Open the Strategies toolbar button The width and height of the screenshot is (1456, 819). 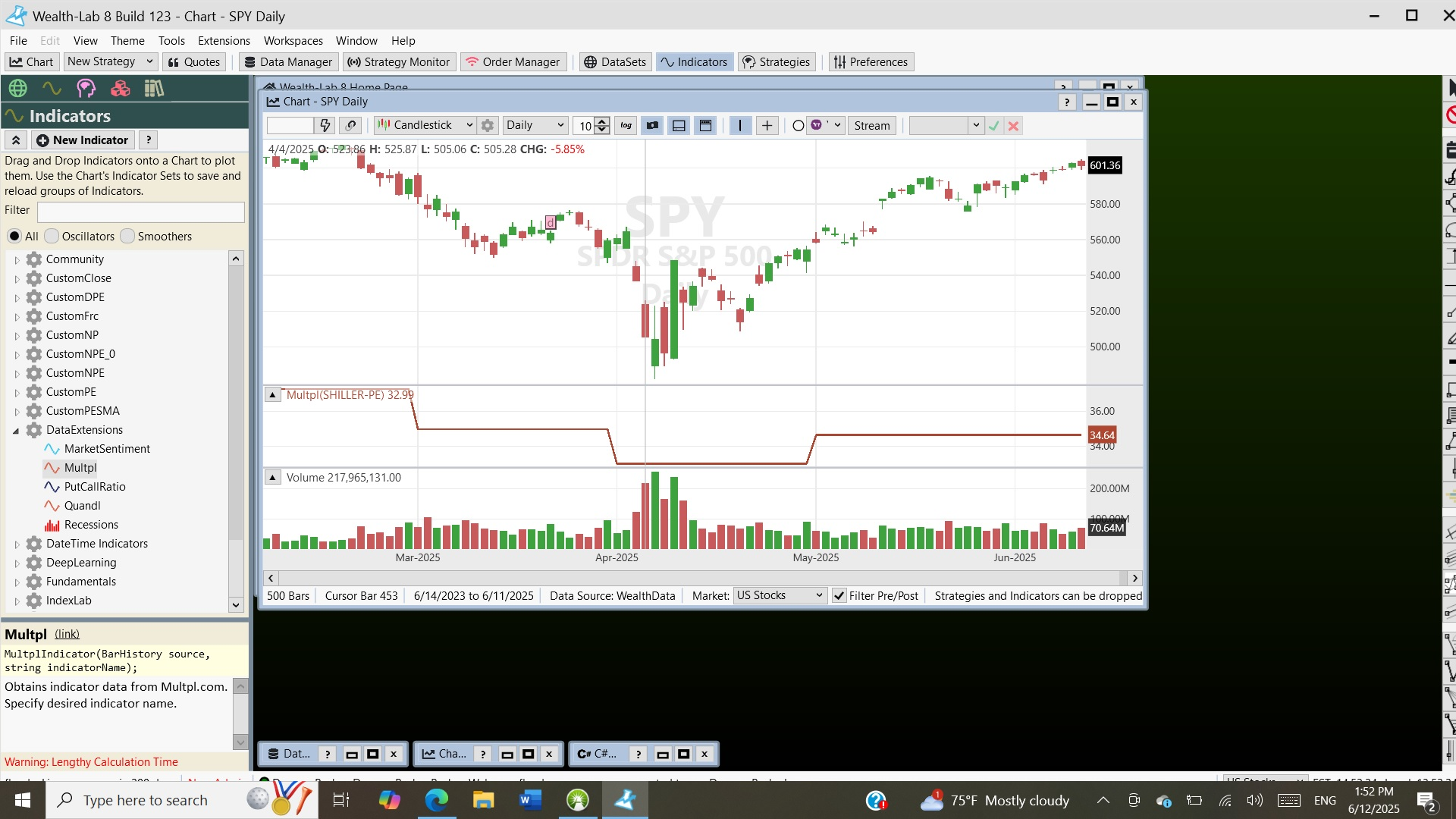776,62
